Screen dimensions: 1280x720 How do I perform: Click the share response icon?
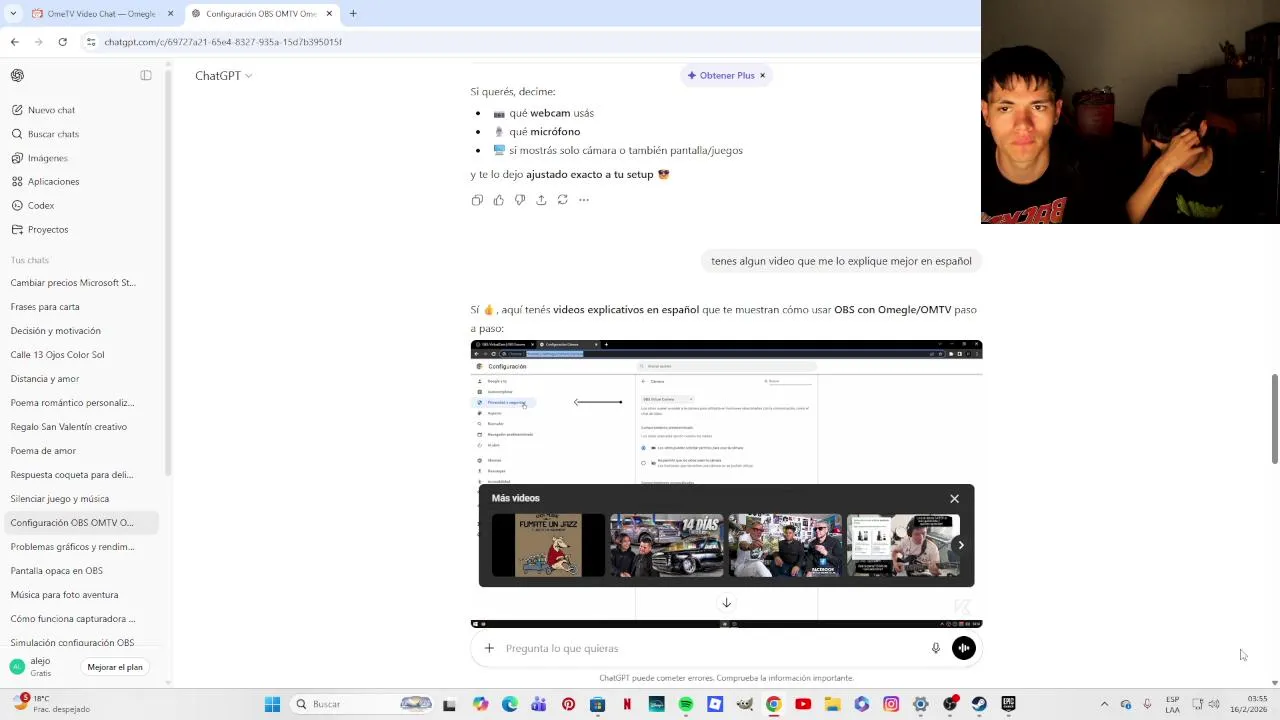[541, 200]
